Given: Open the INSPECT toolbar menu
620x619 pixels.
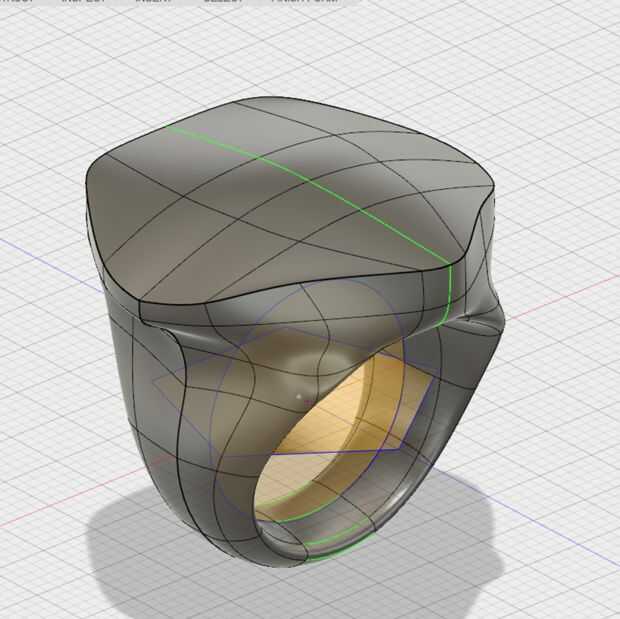Looking at the screenshot, I should [x=83, y=1].
